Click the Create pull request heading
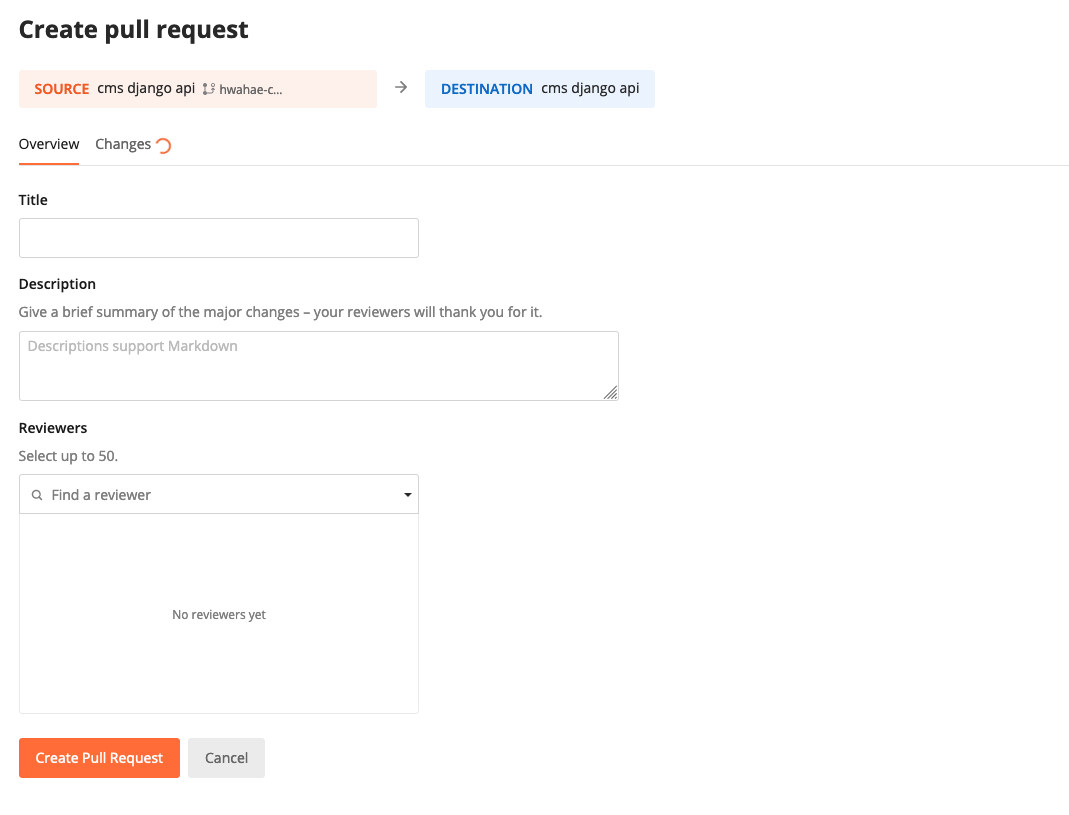This screenshot has height=815, width=1069. (133, 29)
